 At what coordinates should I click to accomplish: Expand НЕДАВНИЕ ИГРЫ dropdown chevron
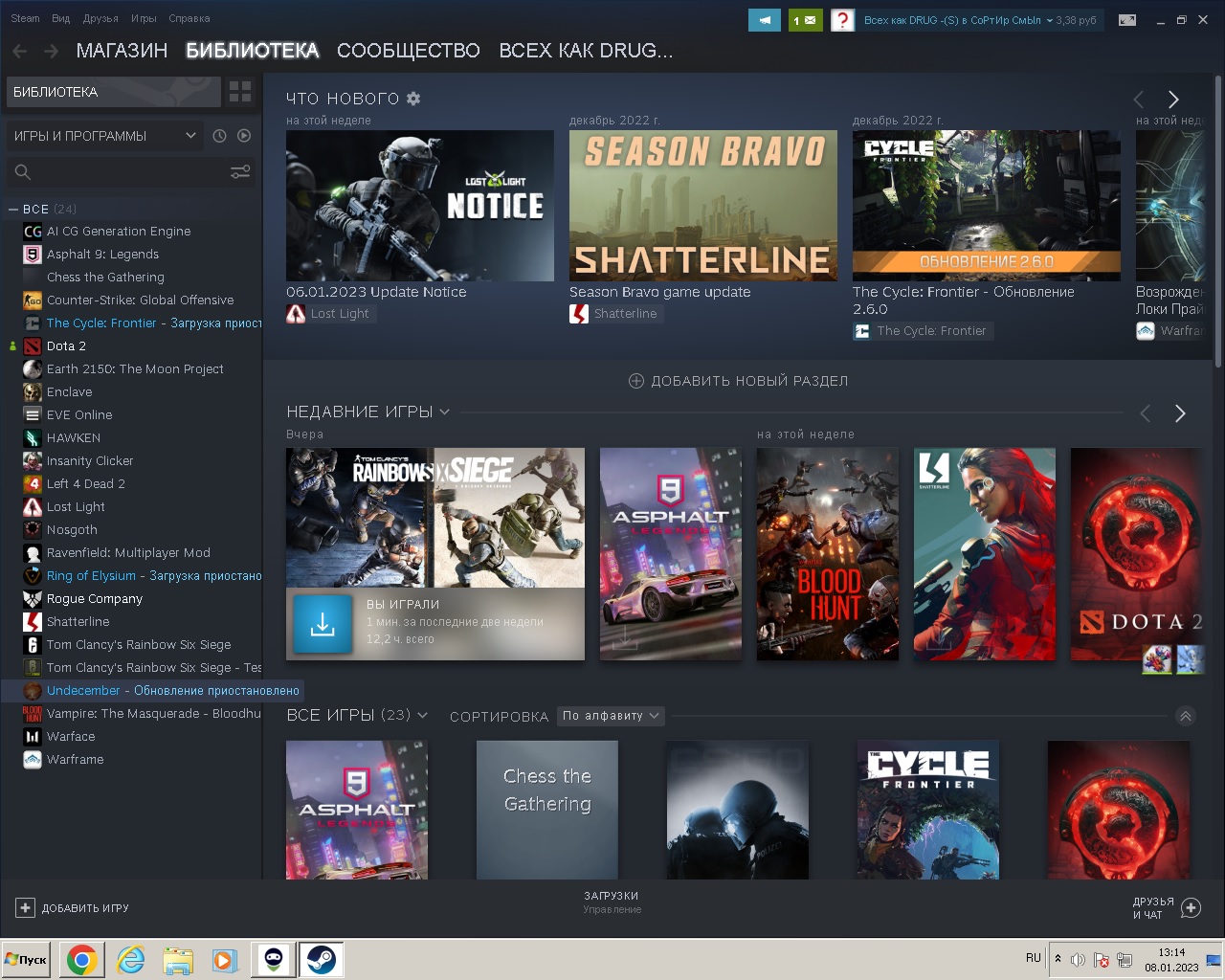[444, 412]
